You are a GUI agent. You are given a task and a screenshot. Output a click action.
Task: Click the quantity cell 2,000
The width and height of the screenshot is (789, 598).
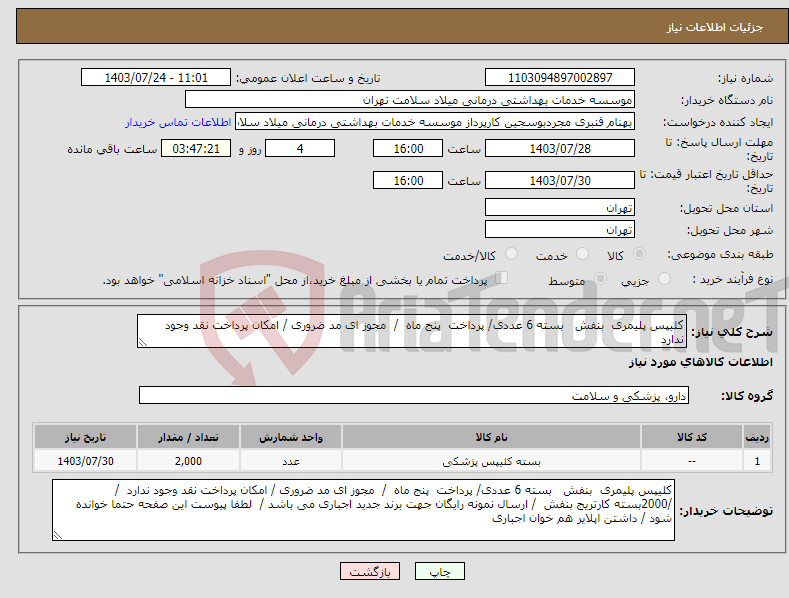coord(188,461)
